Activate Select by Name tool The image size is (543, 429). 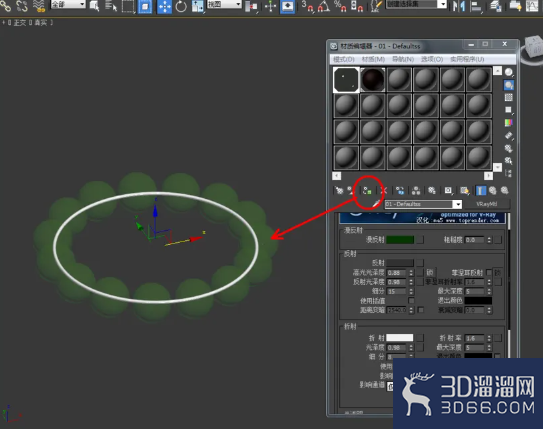[111, 6]
